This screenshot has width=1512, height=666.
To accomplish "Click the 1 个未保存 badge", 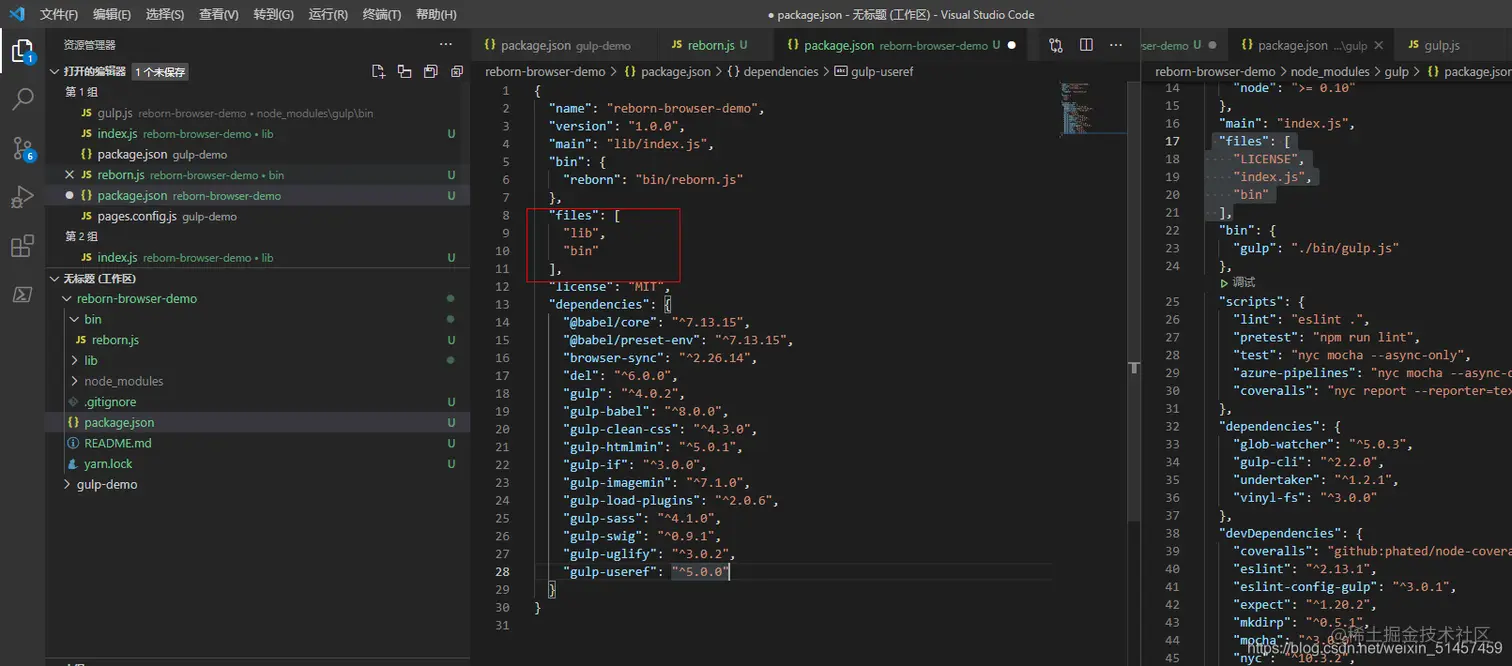I will coord(160,72).
